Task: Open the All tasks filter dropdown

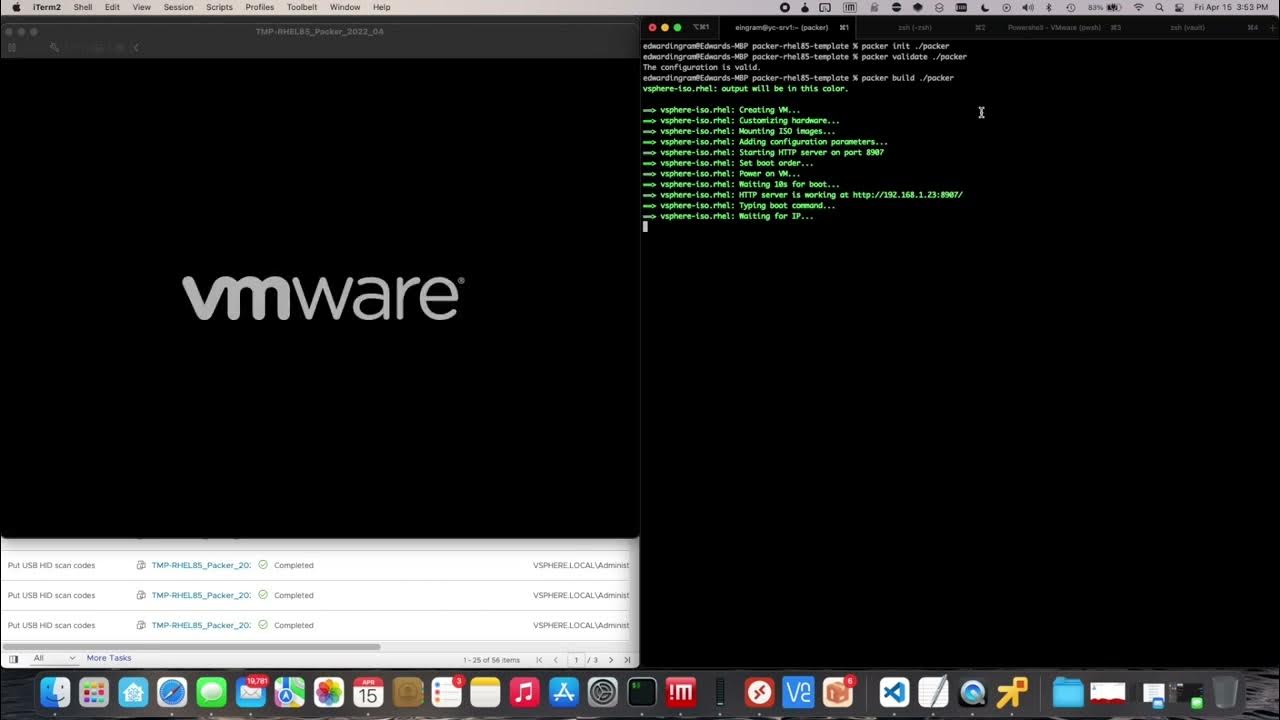Action: click(x=55, y=658)
